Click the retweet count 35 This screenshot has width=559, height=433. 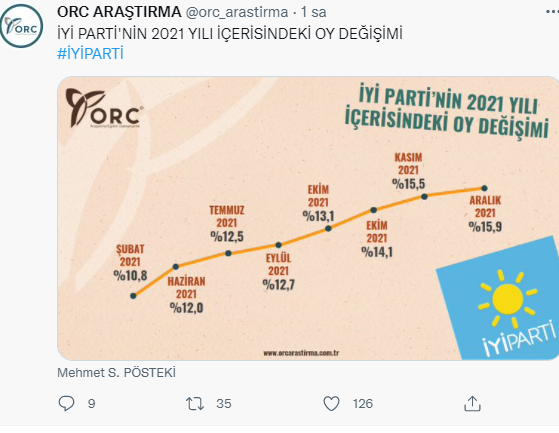[224, 404]
